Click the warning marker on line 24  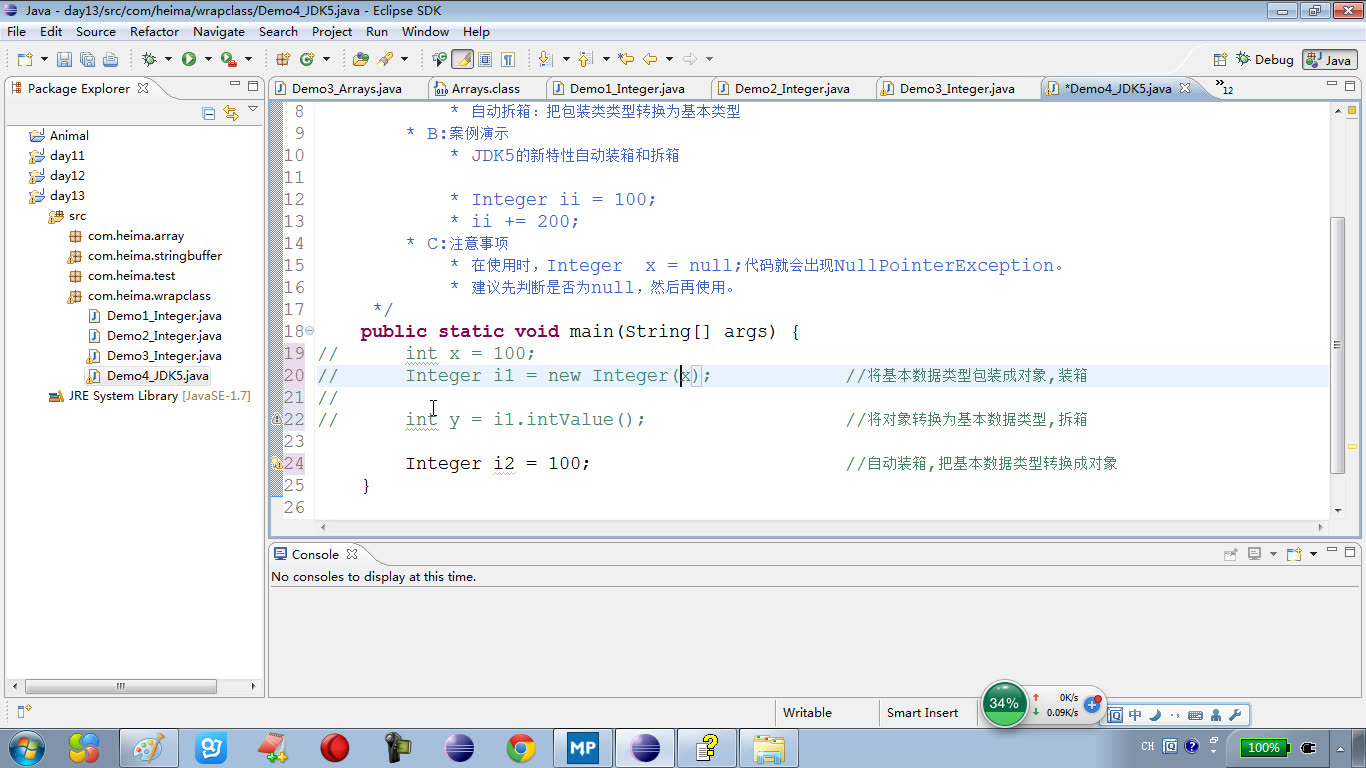tap(276, 463)
